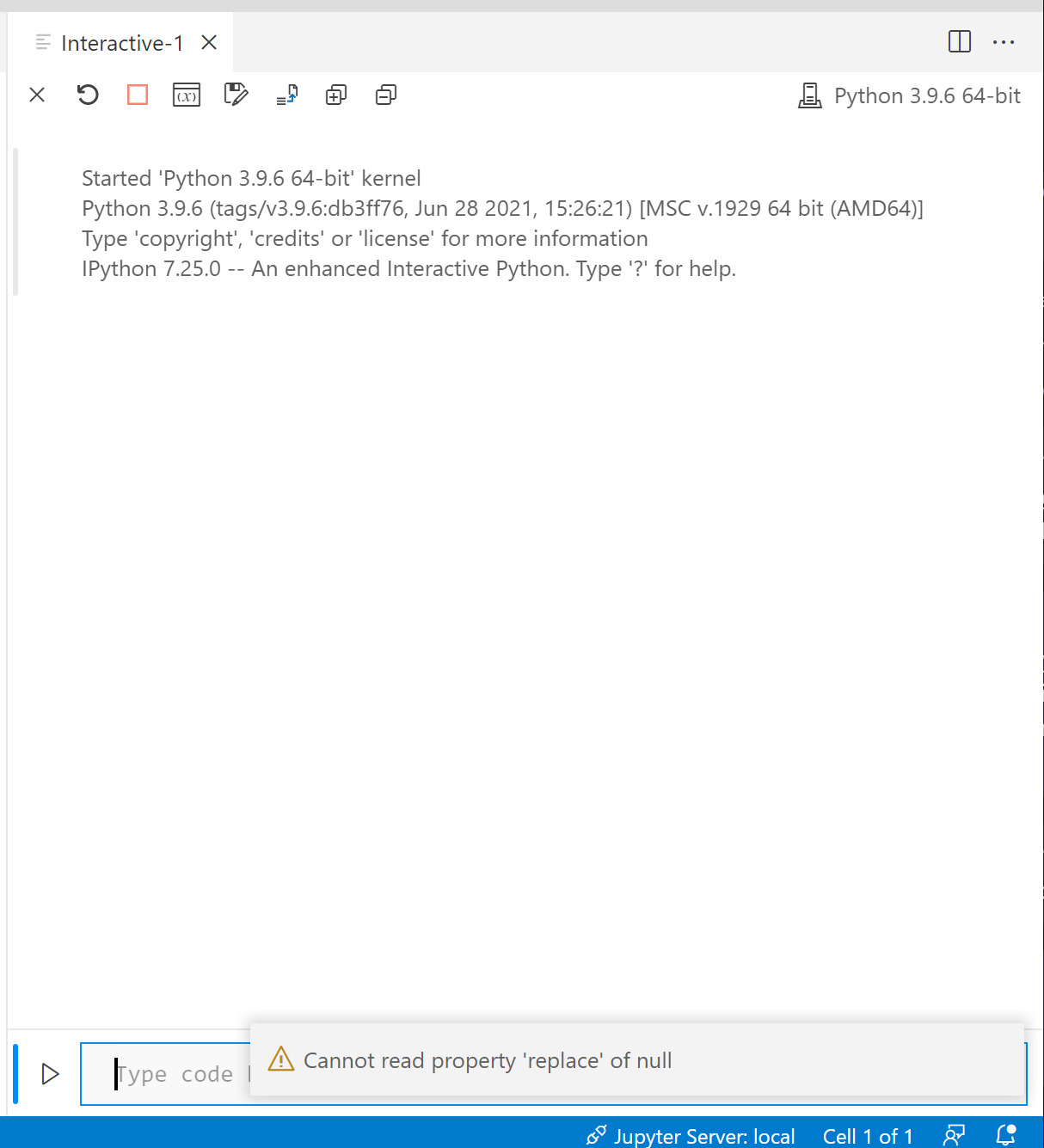Screen dimensions: 1044x1148
Task: Run the current code cell
Action: pos(49,1073)
